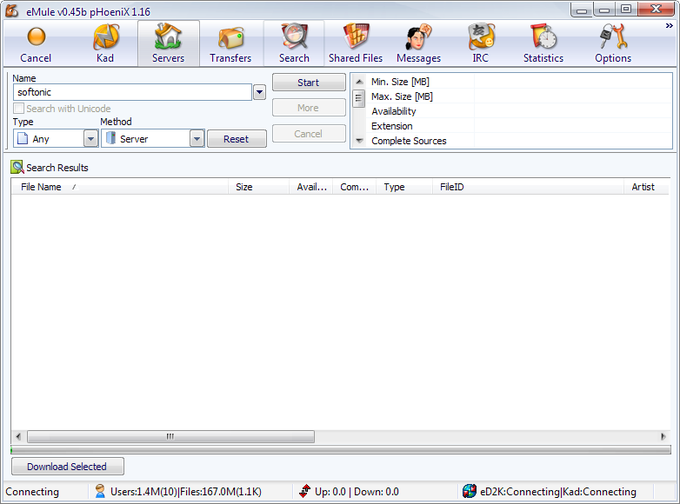Open the Shared Files toolbar icon
This screenshot has height=504, width=680.
pyautogui.click(x=356, y=44)
